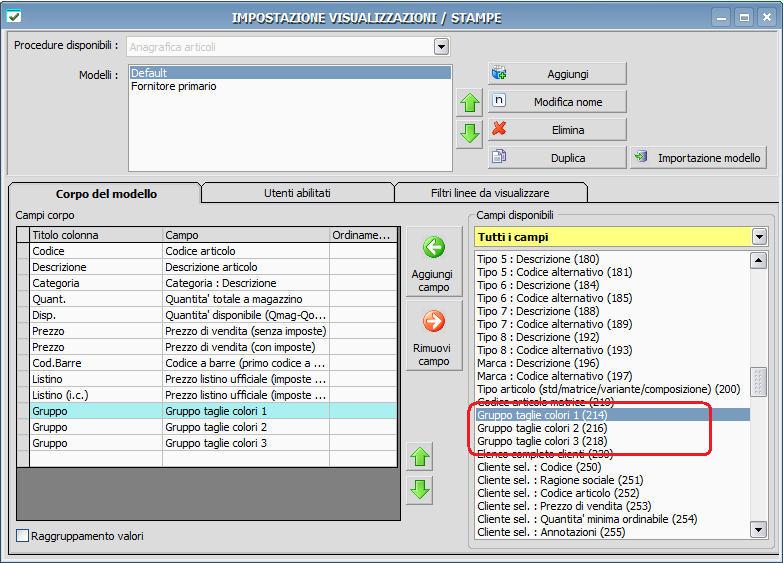Screen dimensions: 783x563
Task: Select Gruppo taglie colori 1 (214) available field
Action: 613,415
